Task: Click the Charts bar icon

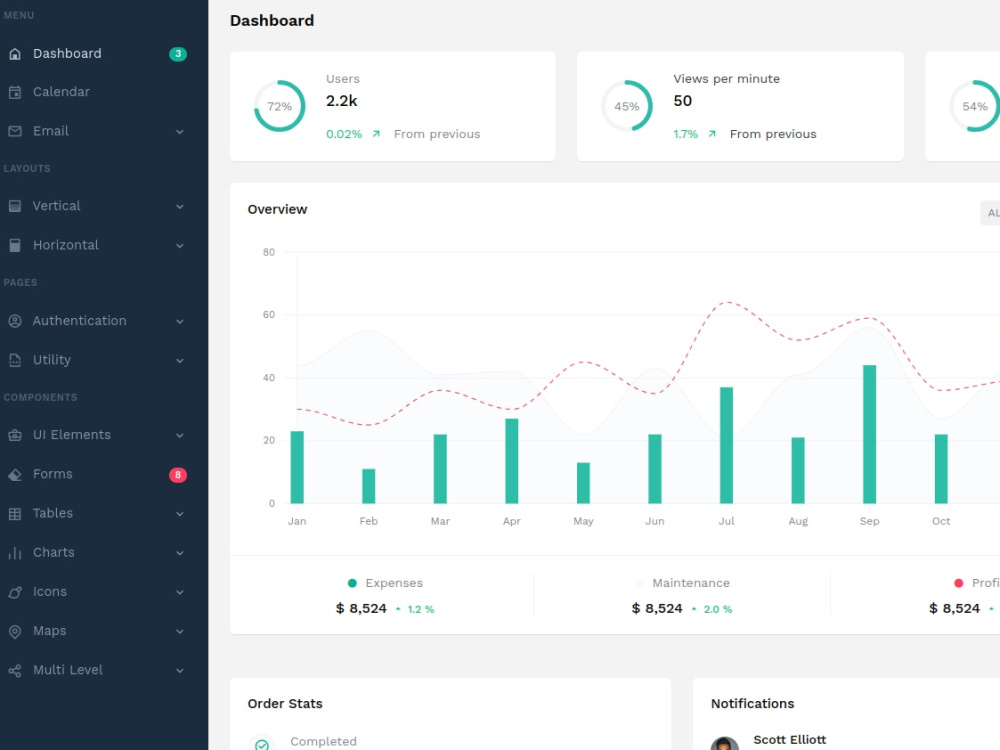Action: pyautogui.click(x=15, y=554)
